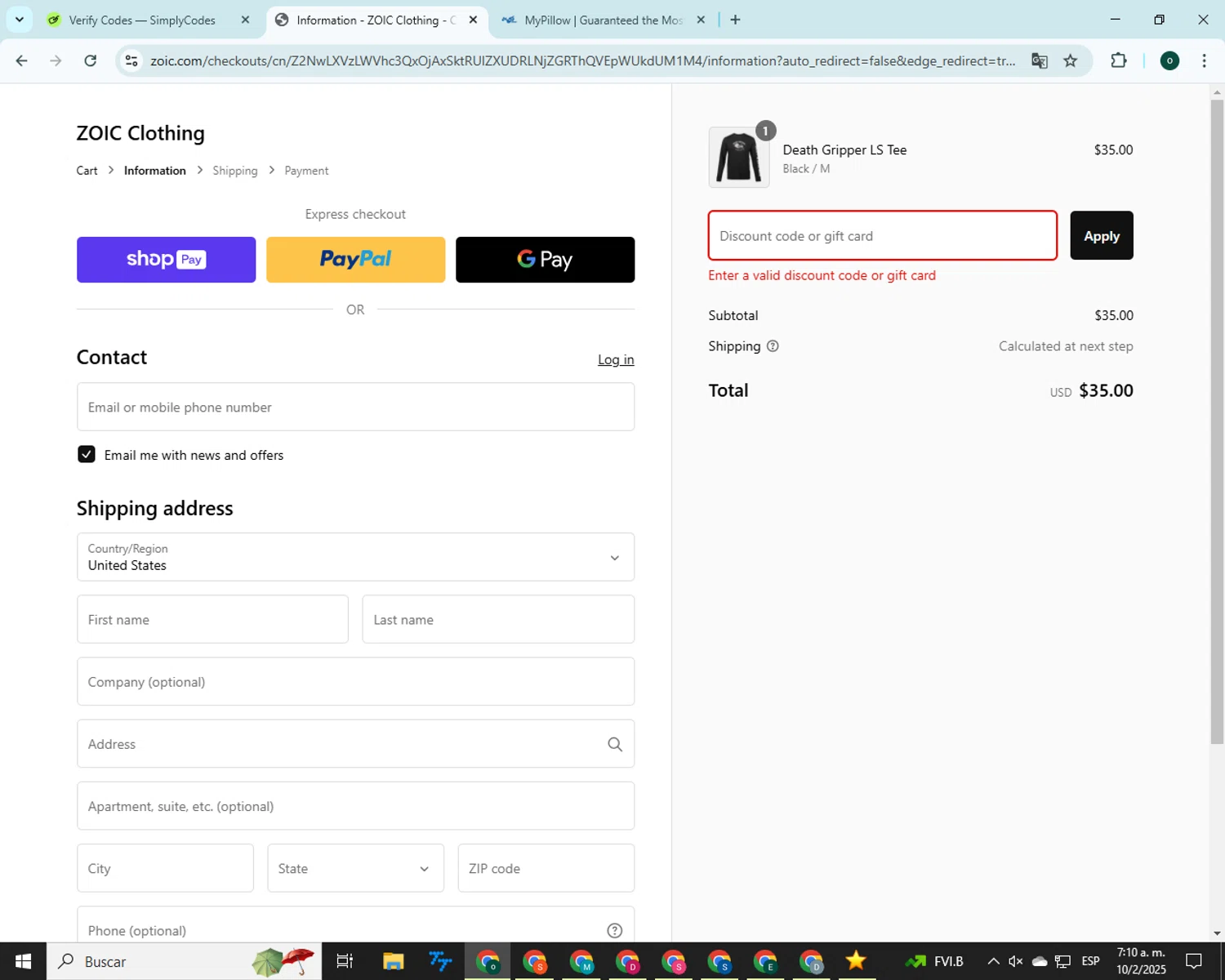This screenshot has height=980, width=1225.
Task: Click the yellow star taskbar app
Action: [856, 961]
